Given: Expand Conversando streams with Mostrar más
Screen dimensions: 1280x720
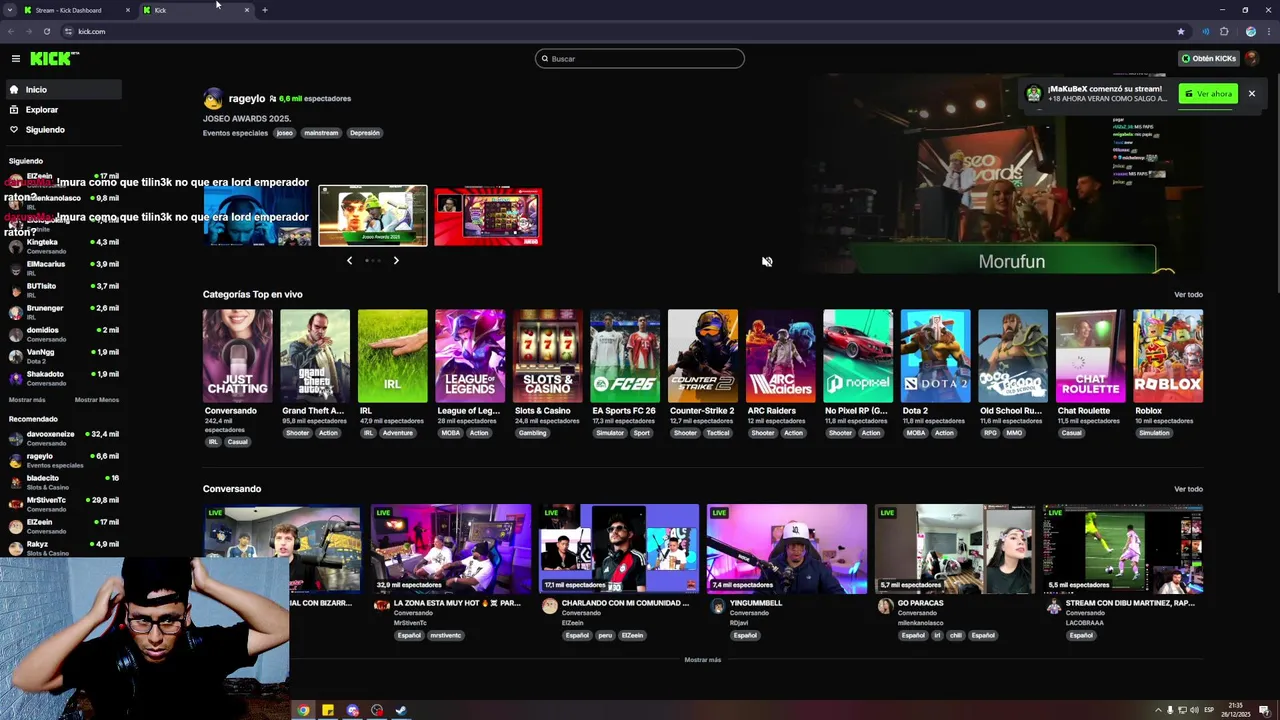Looking at the screenshot, I should (x=702, y=660).
